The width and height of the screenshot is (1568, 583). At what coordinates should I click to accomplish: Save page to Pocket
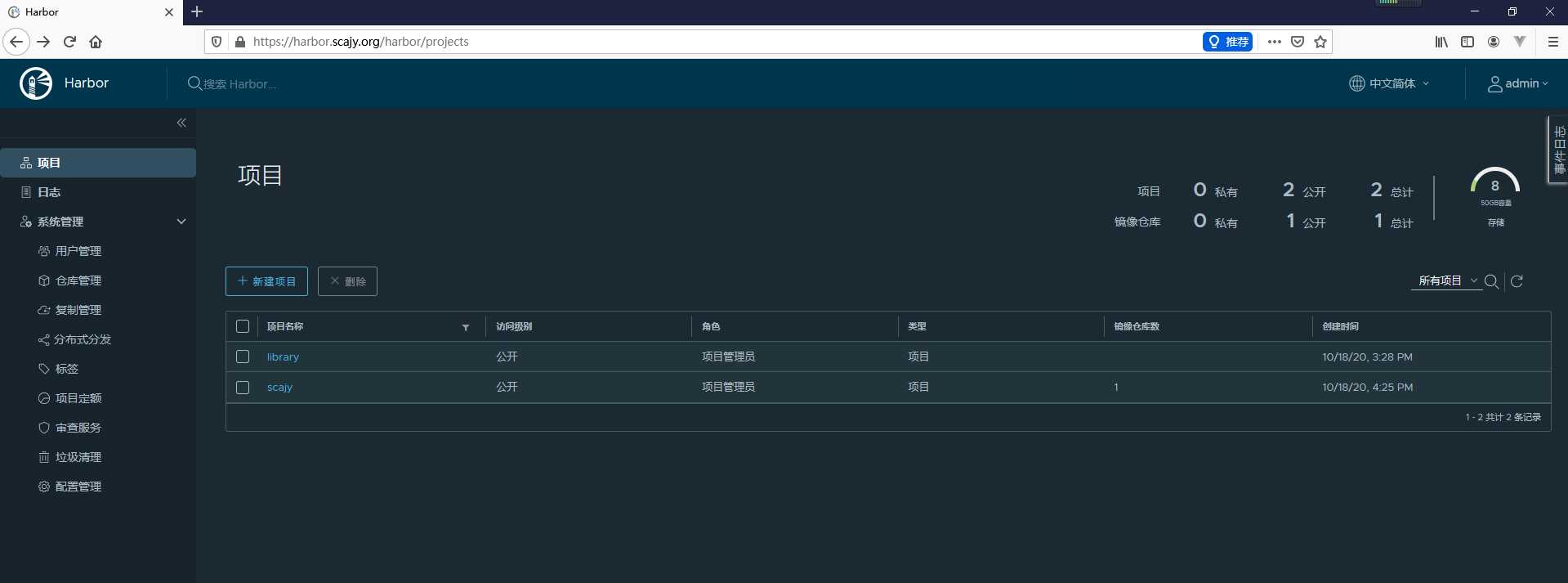tap(1298, 42)
